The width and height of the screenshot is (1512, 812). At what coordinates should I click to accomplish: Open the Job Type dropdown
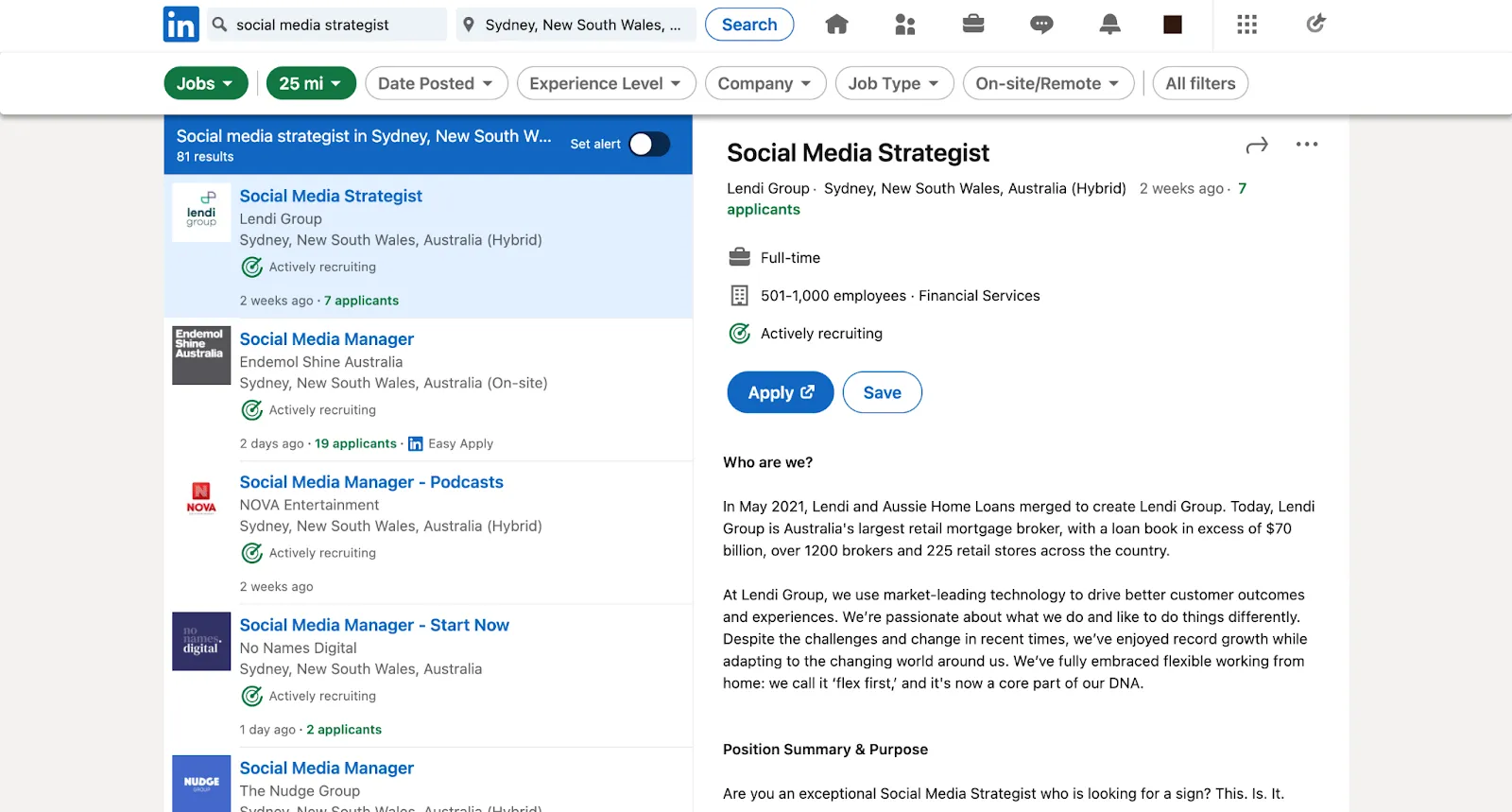894,83
